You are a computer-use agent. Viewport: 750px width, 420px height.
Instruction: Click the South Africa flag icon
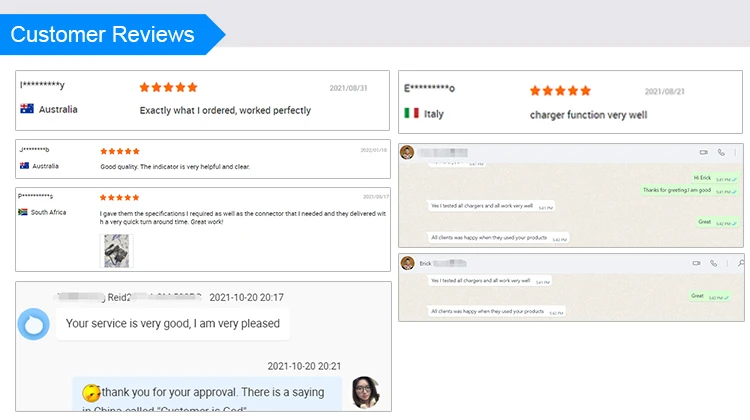coord(22,212)
